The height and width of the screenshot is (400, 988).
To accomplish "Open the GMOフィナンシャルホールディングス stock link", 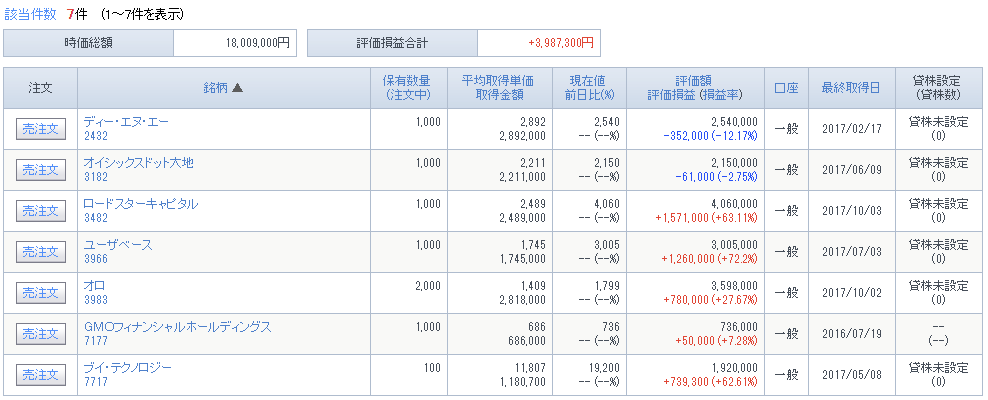I will (178, 327).
